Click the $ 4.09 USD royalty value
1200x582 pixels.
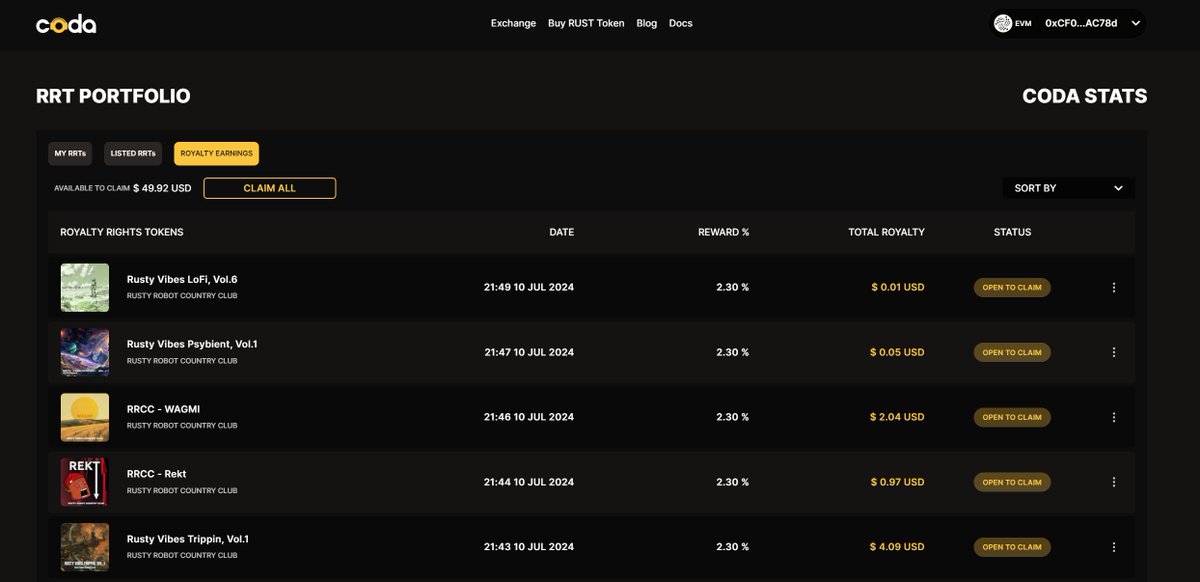coord(897,547)
